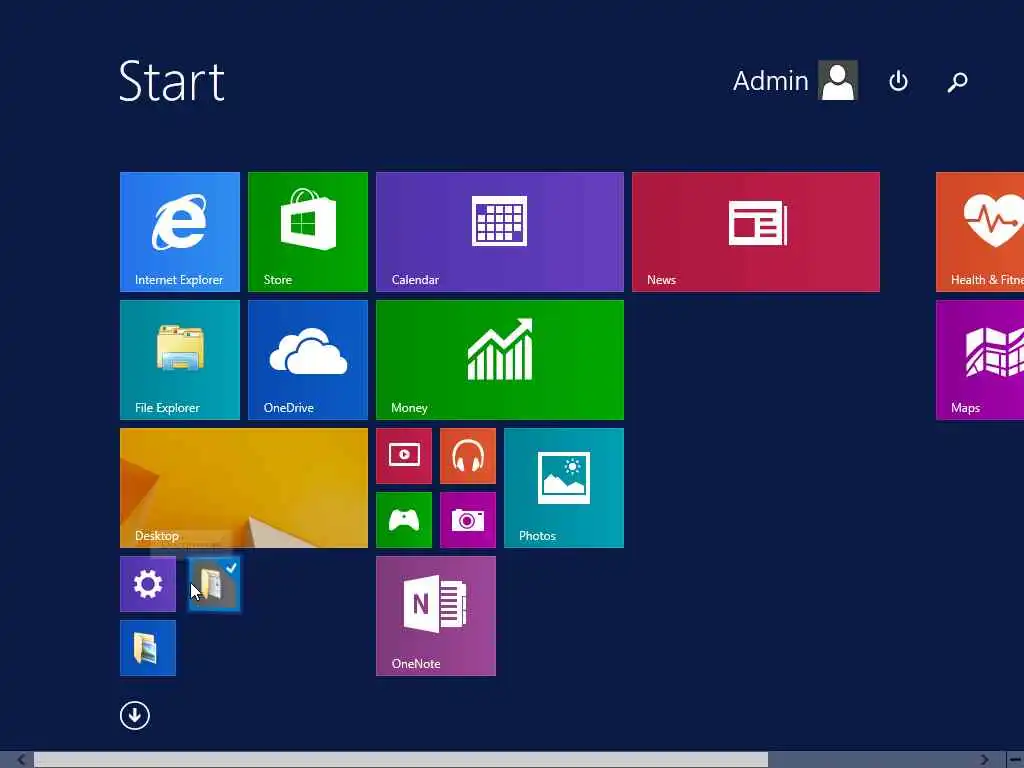Open the News tile
1024x768 pixels.
point(756,232)
